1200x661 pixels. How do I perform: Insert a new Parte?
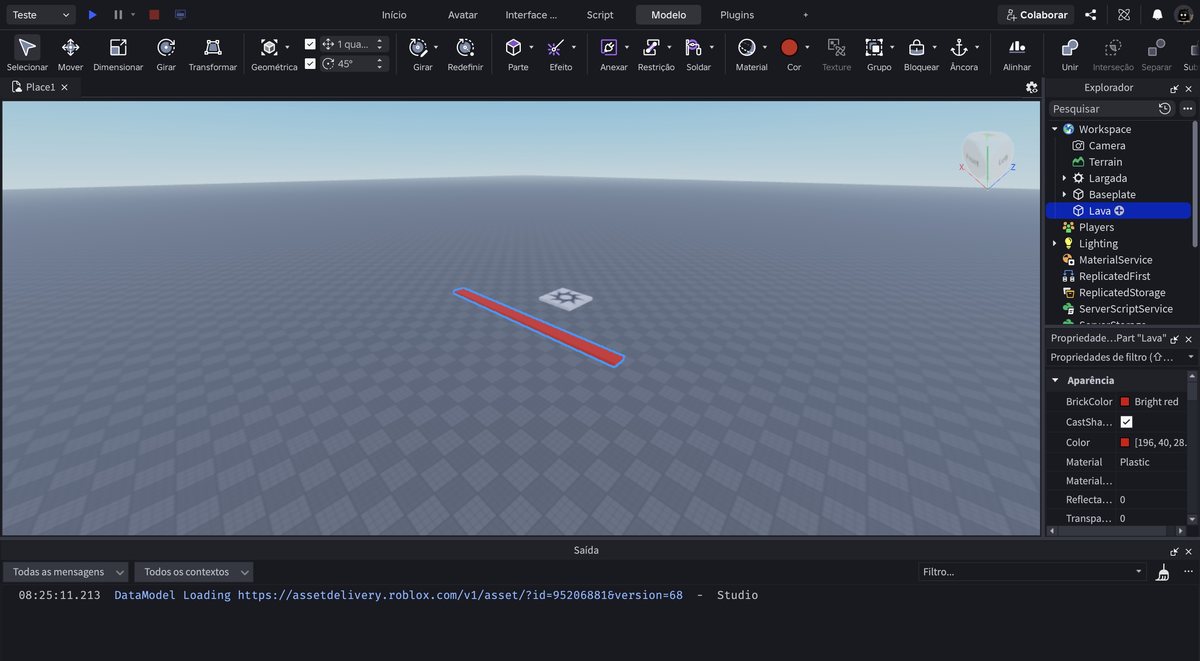513,47
